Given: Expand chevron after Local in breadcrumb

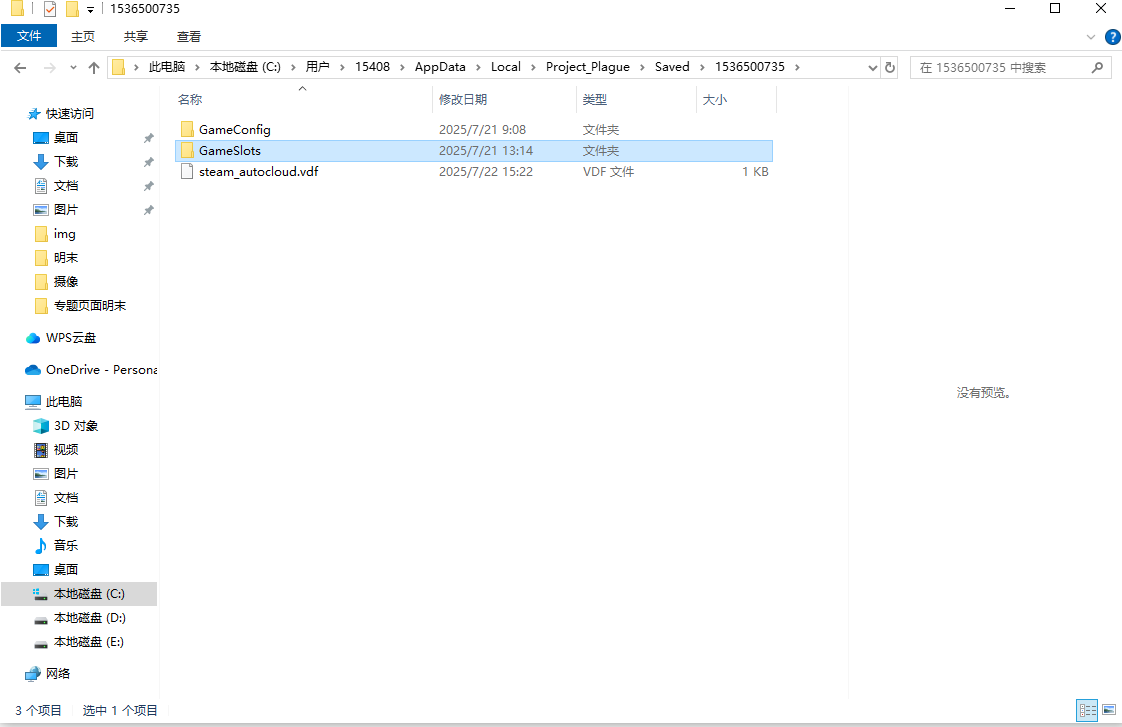Looking at the screenshot, I should [x=532, y=68].
